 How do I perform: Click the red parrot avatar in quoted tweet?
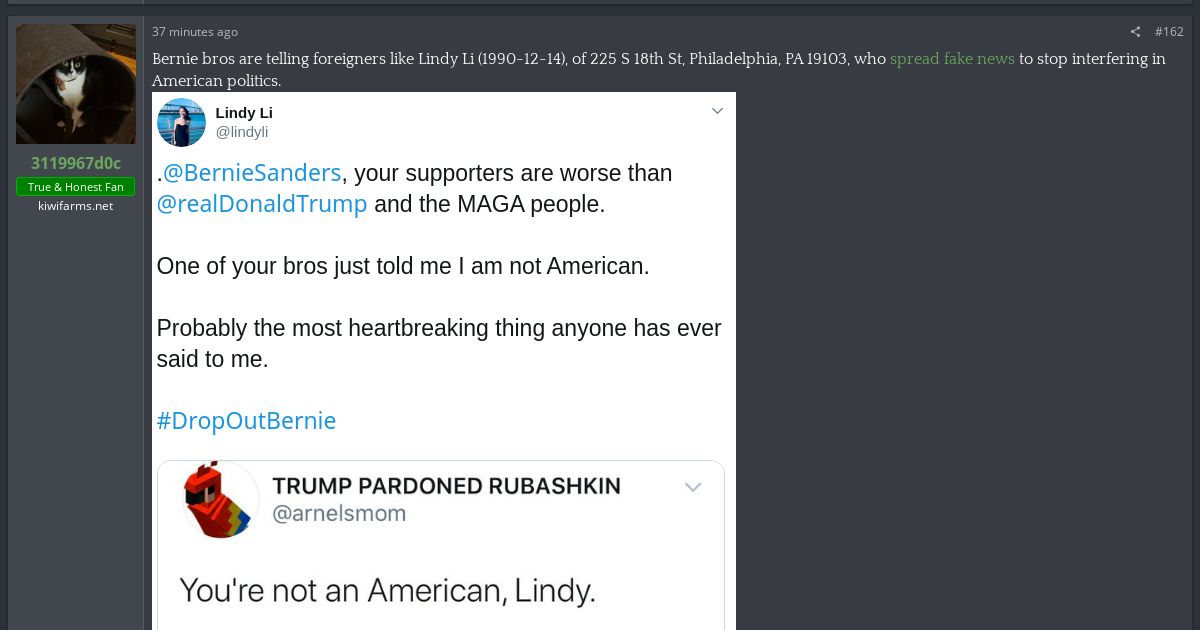pos(222,500)
